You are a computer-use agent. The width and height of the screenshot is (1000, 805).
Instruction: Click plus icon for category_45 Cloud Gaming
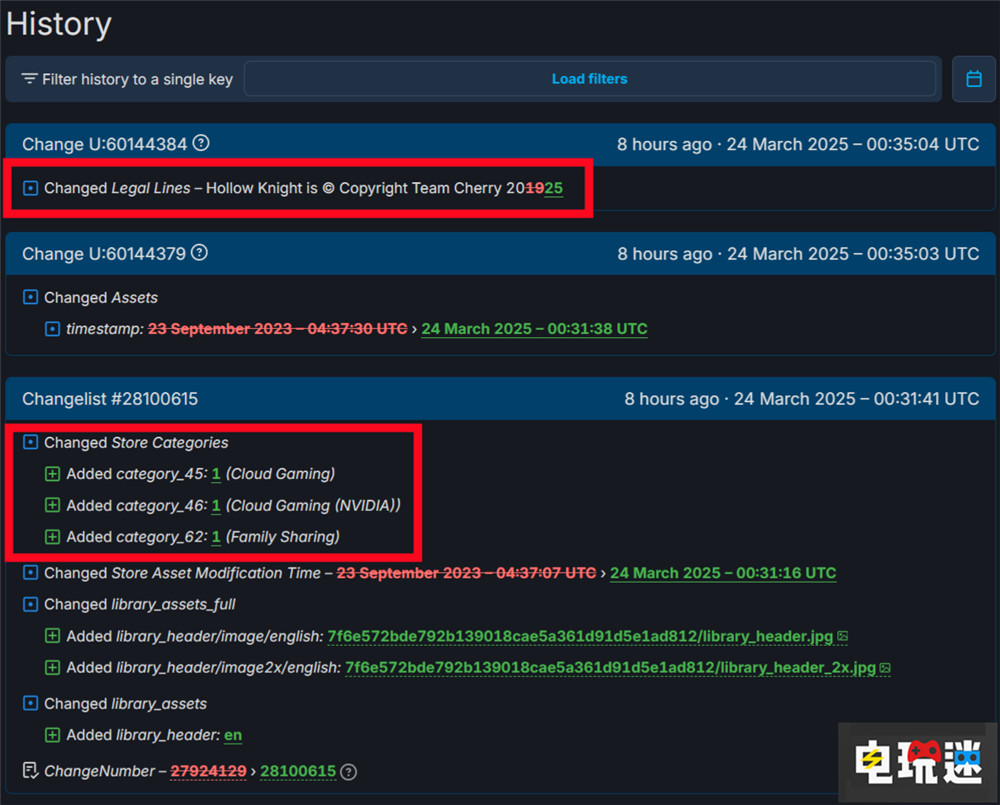(53, 474)
